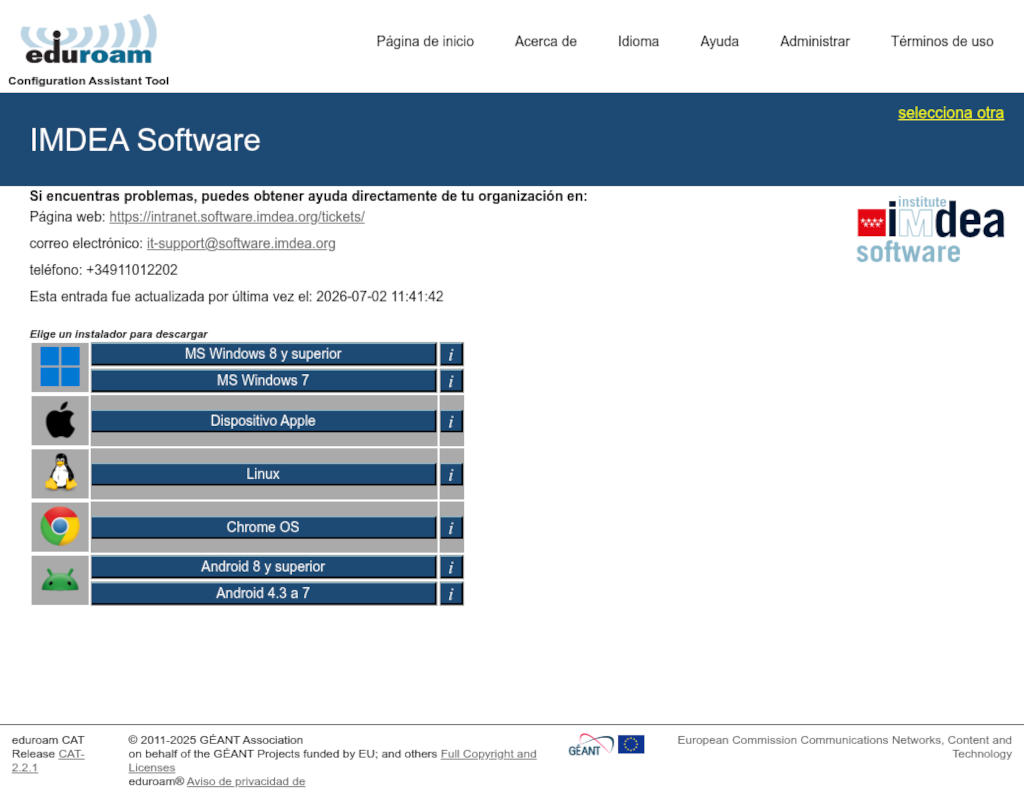Open intranet tickets web page link
Viewport: 1024px width, 801px height.
pyautogui.click(x=236, y=217)
